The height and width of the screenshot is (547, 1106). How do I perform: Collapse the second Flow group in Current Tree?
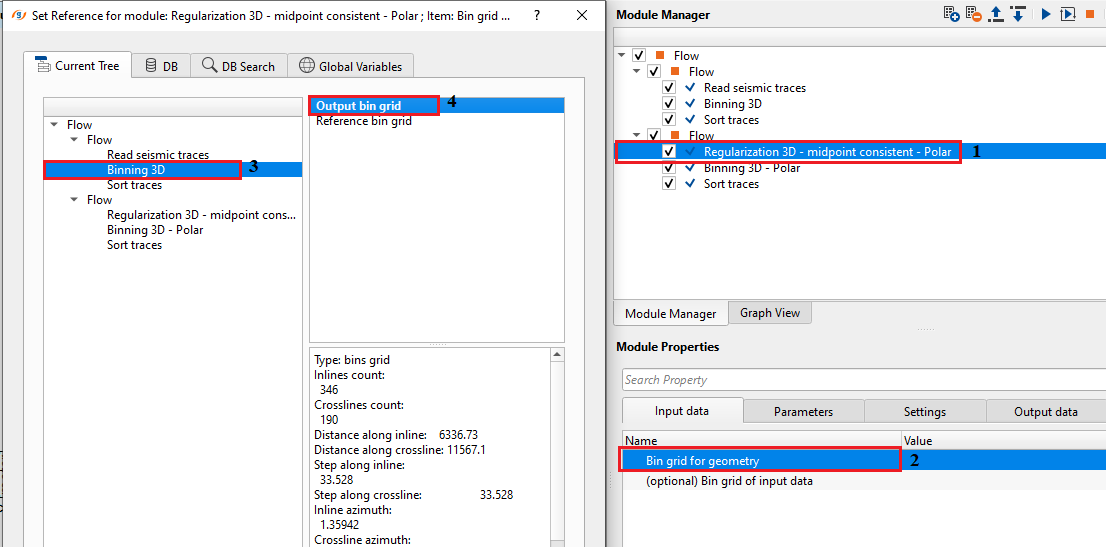point(75,200)
